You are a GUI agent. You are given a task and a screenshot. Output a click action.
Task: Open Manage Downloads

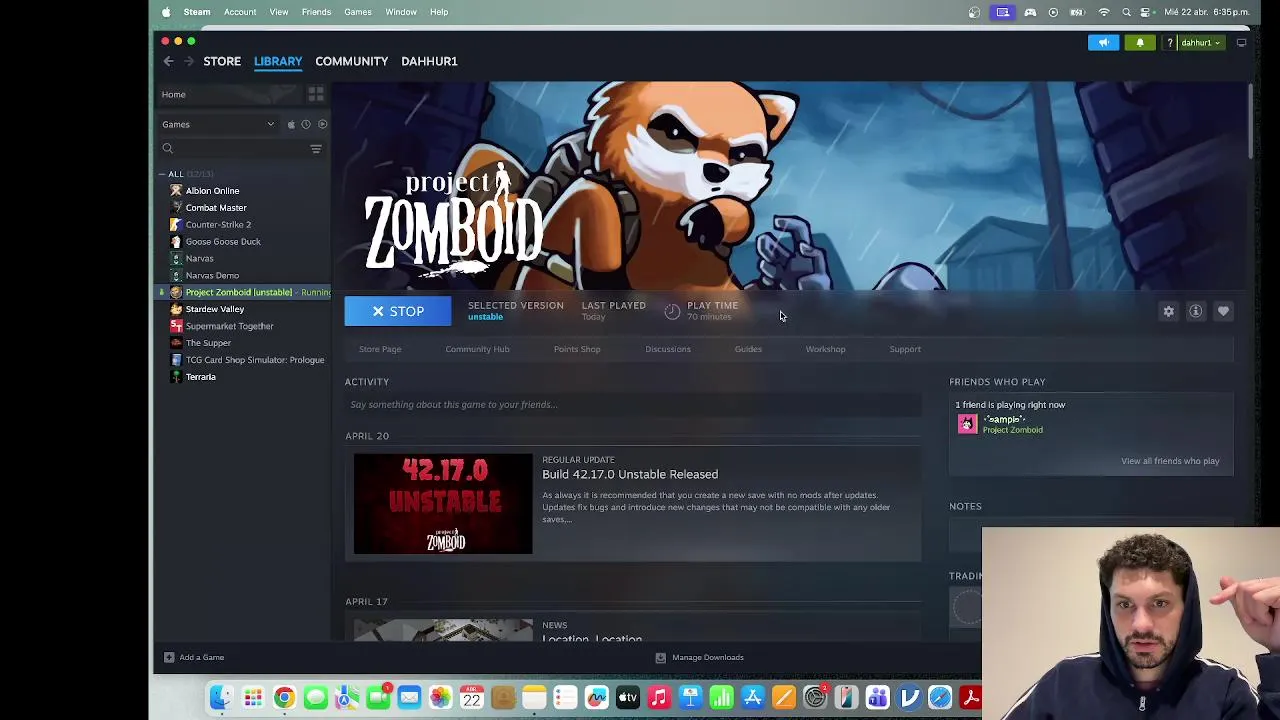(699, 657)
